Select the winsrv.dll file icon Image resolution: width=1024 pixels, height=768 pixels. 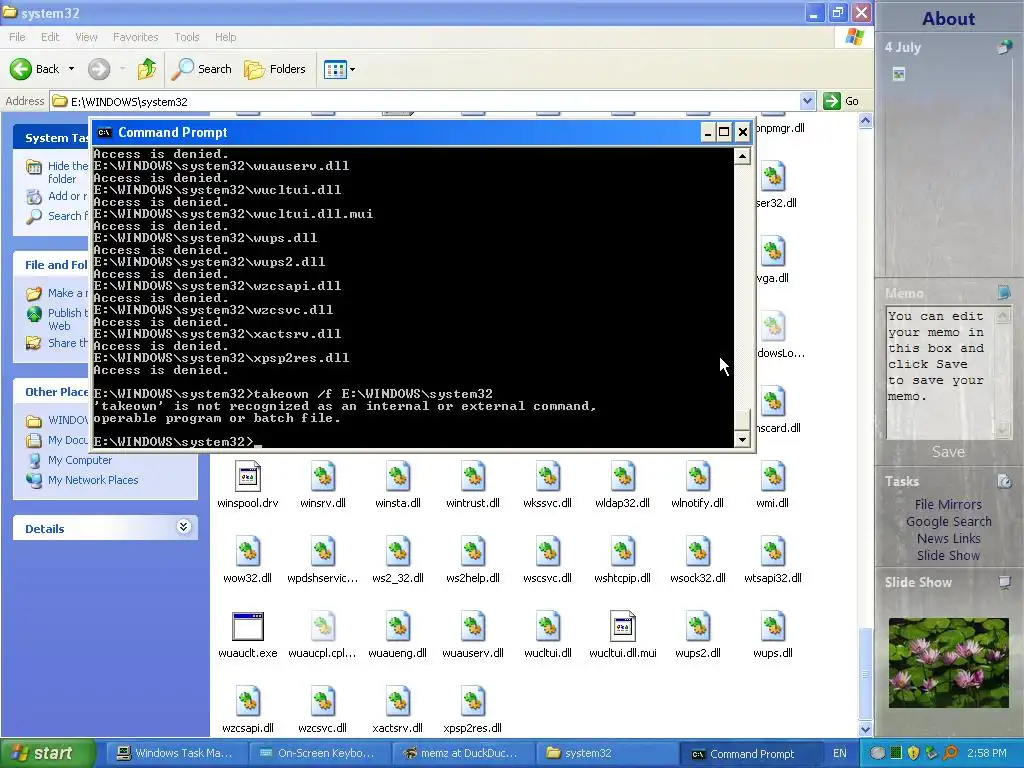point(323,477)
